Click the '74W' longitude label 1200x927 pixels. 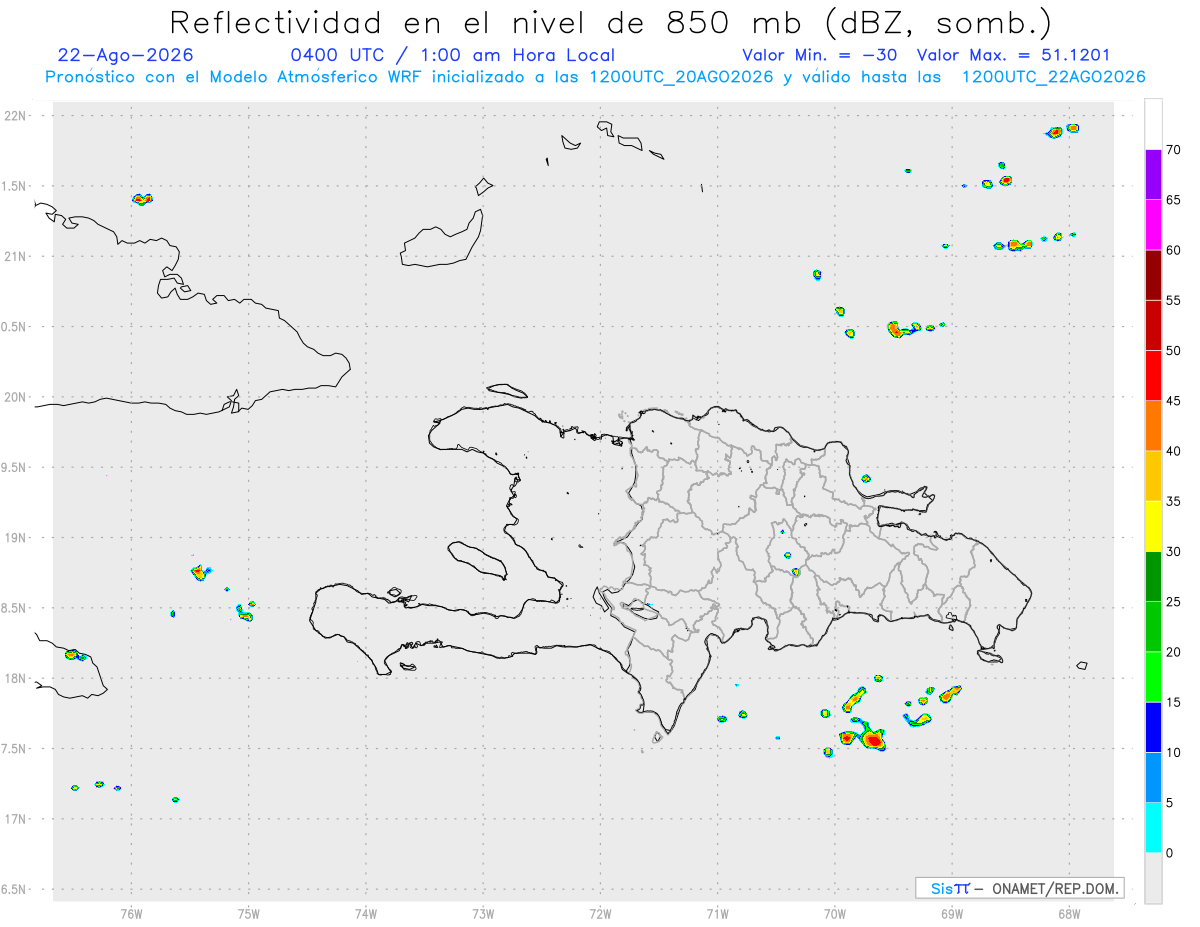[x=366, y=914]
